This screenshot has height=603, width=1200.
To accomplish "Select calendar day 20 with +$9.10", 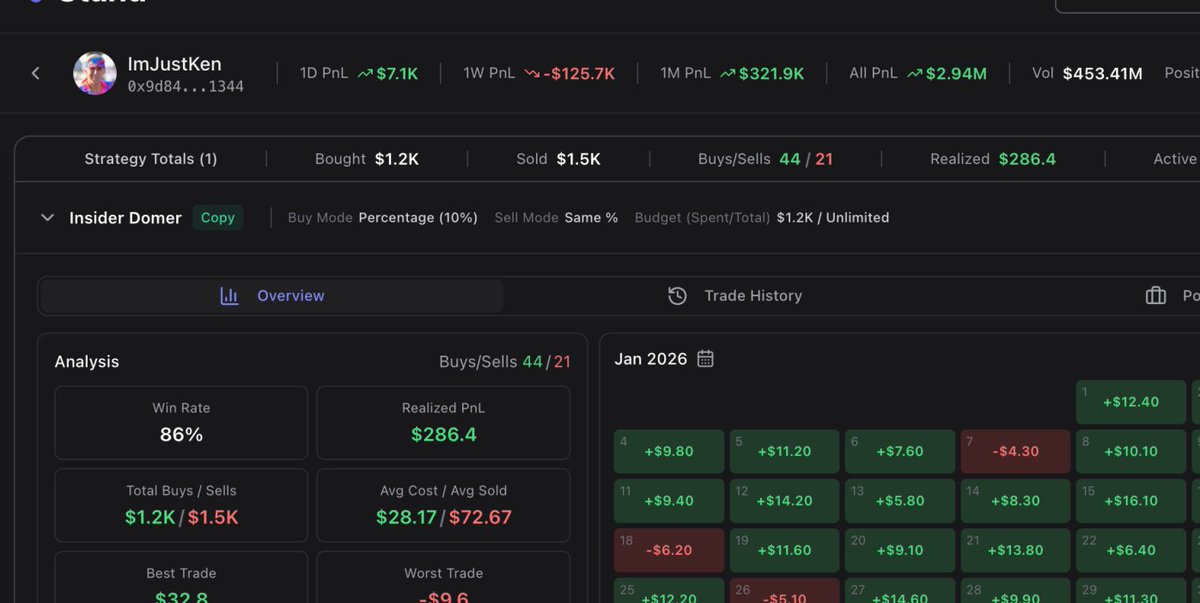I will 900,550.
